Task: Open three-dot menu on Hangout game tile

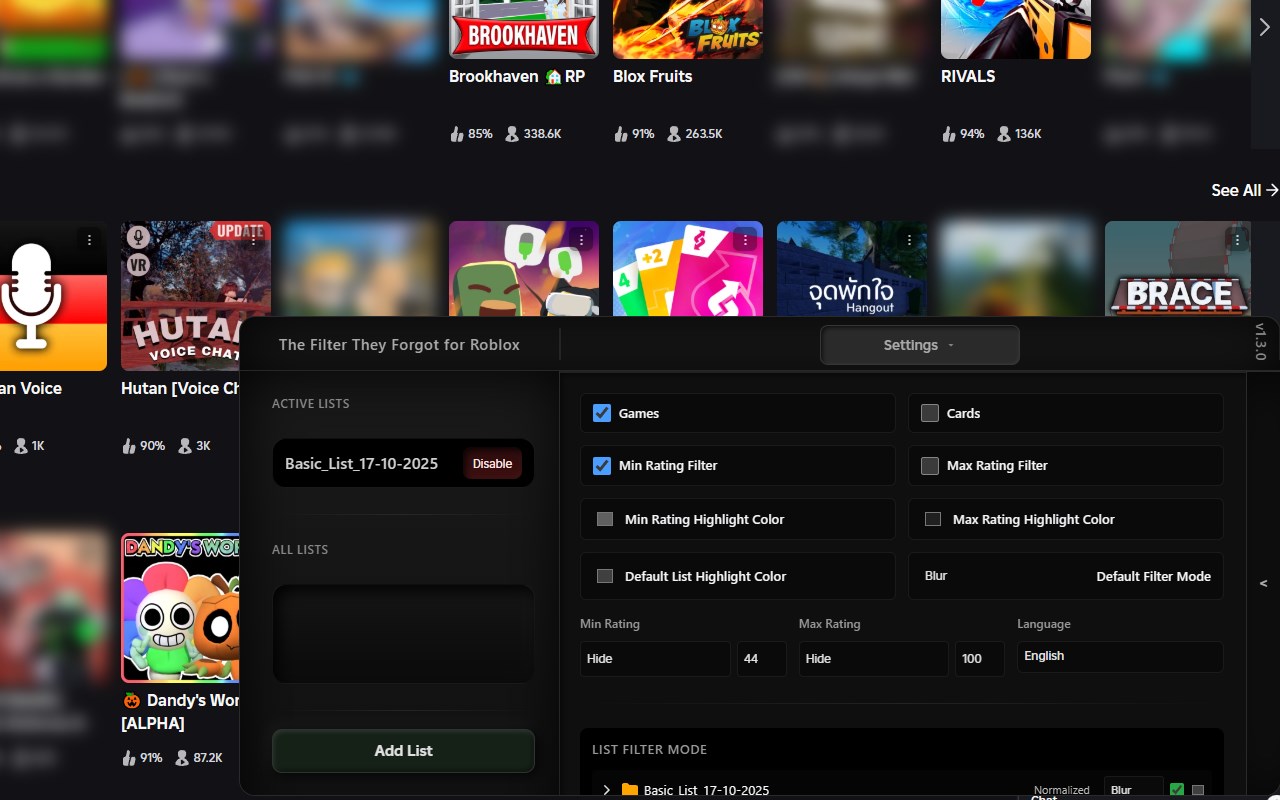Action: click(x=910, y=240)
